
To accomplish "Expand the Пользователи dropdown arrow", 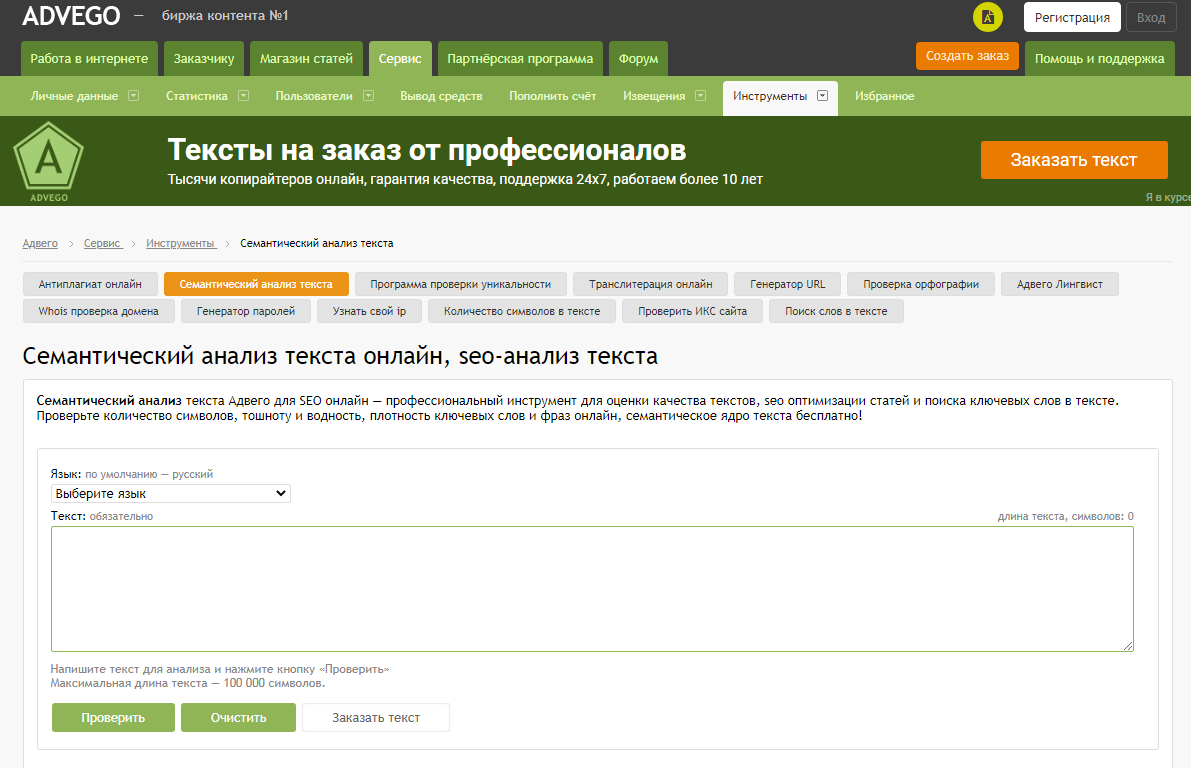I will pyautogui.click(x=368, y=96).
